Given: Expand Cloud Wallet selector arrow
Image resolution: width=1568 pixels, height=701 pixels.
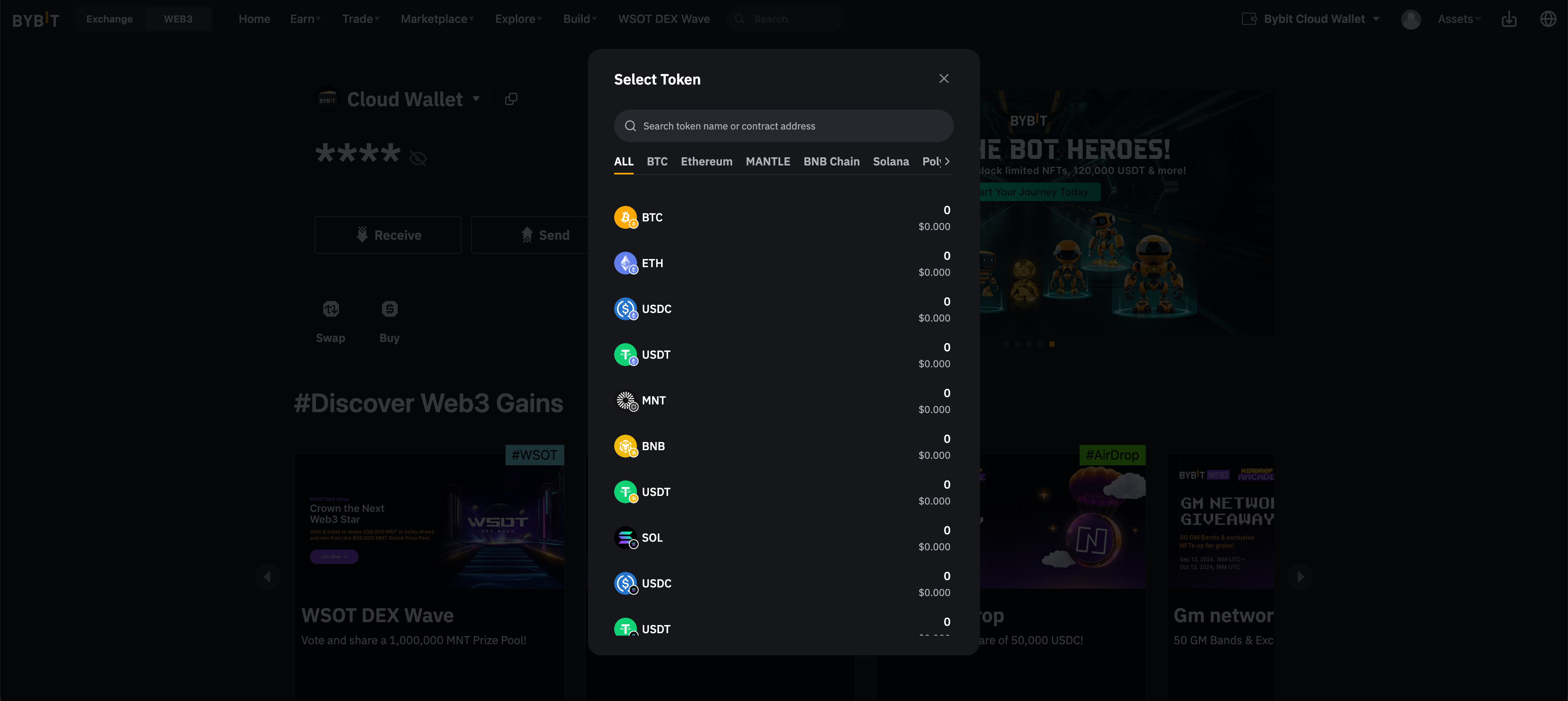Looking at the screenshot, I should (x=476, y=99).
